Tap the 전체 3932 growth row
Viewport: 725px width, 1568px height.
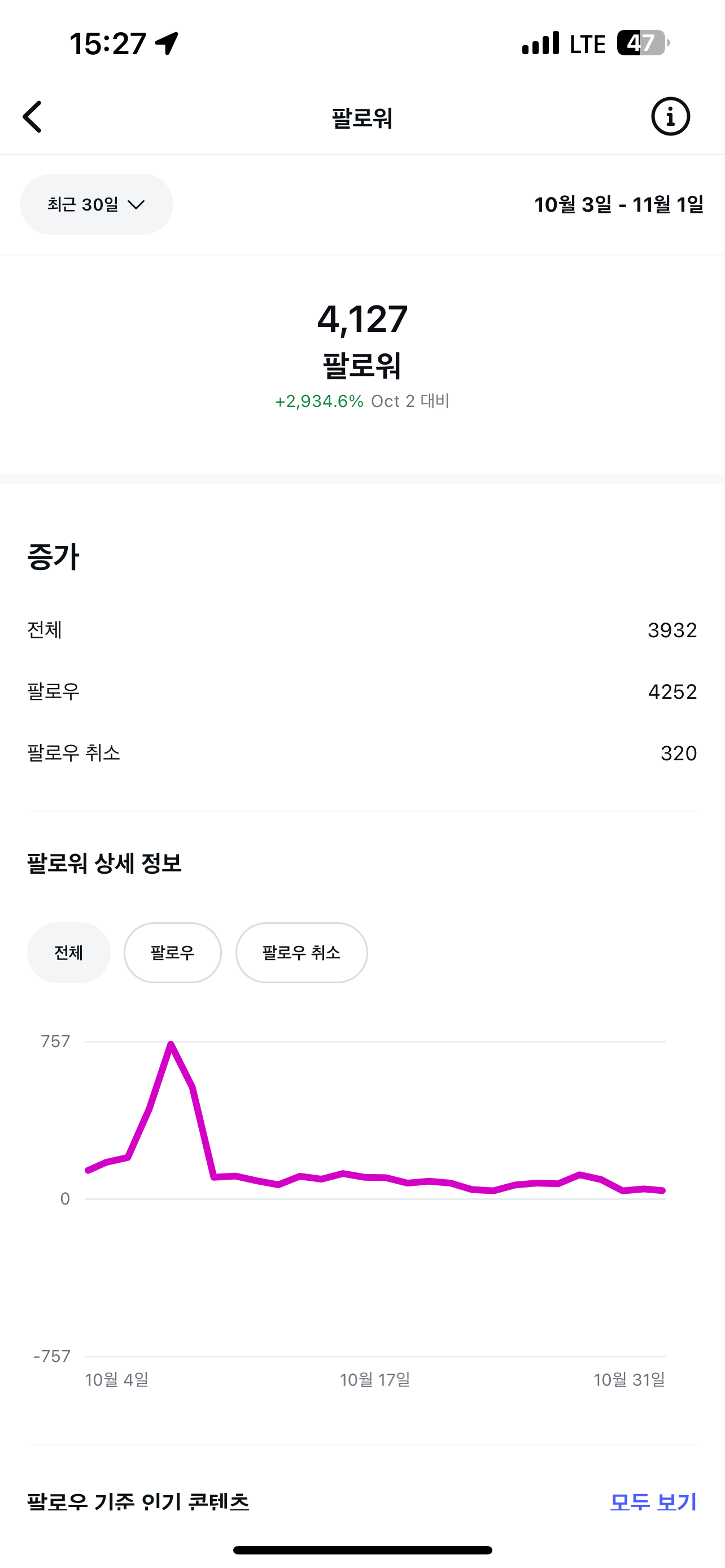362,630
